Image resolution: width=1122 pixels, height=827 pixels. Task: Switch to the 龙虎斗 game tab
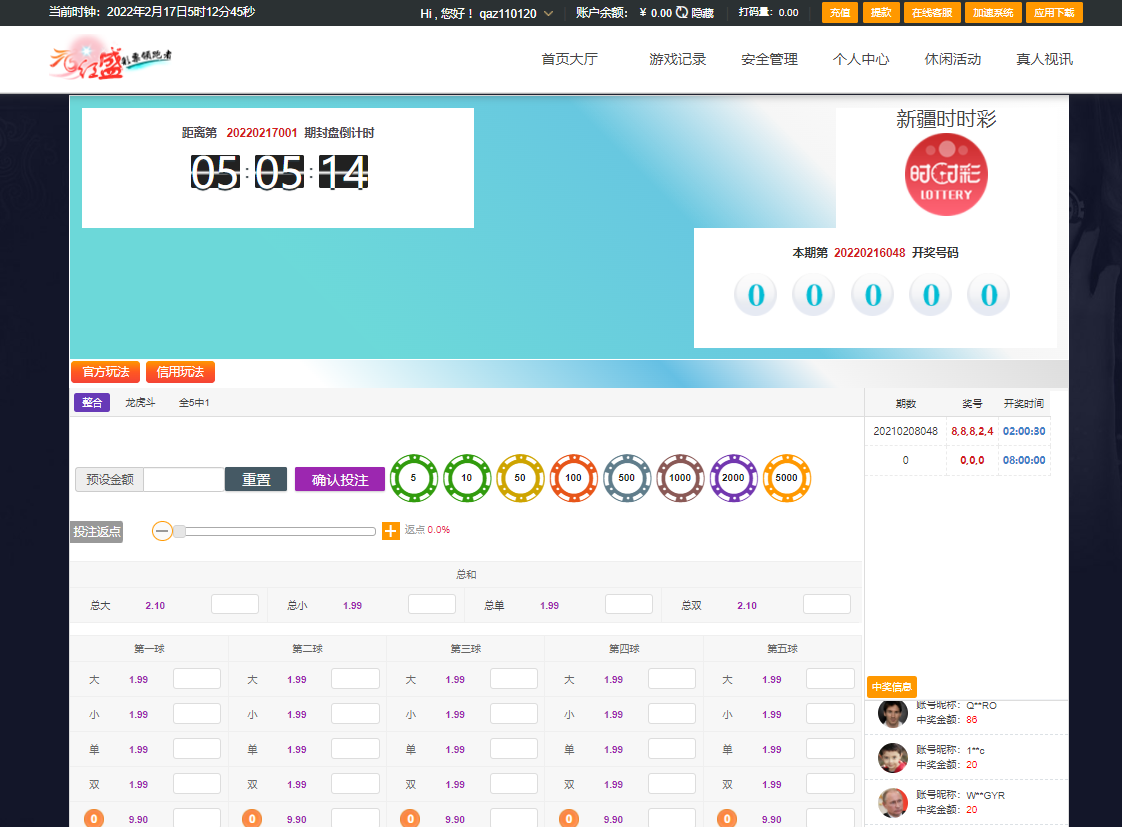point(141,401)
